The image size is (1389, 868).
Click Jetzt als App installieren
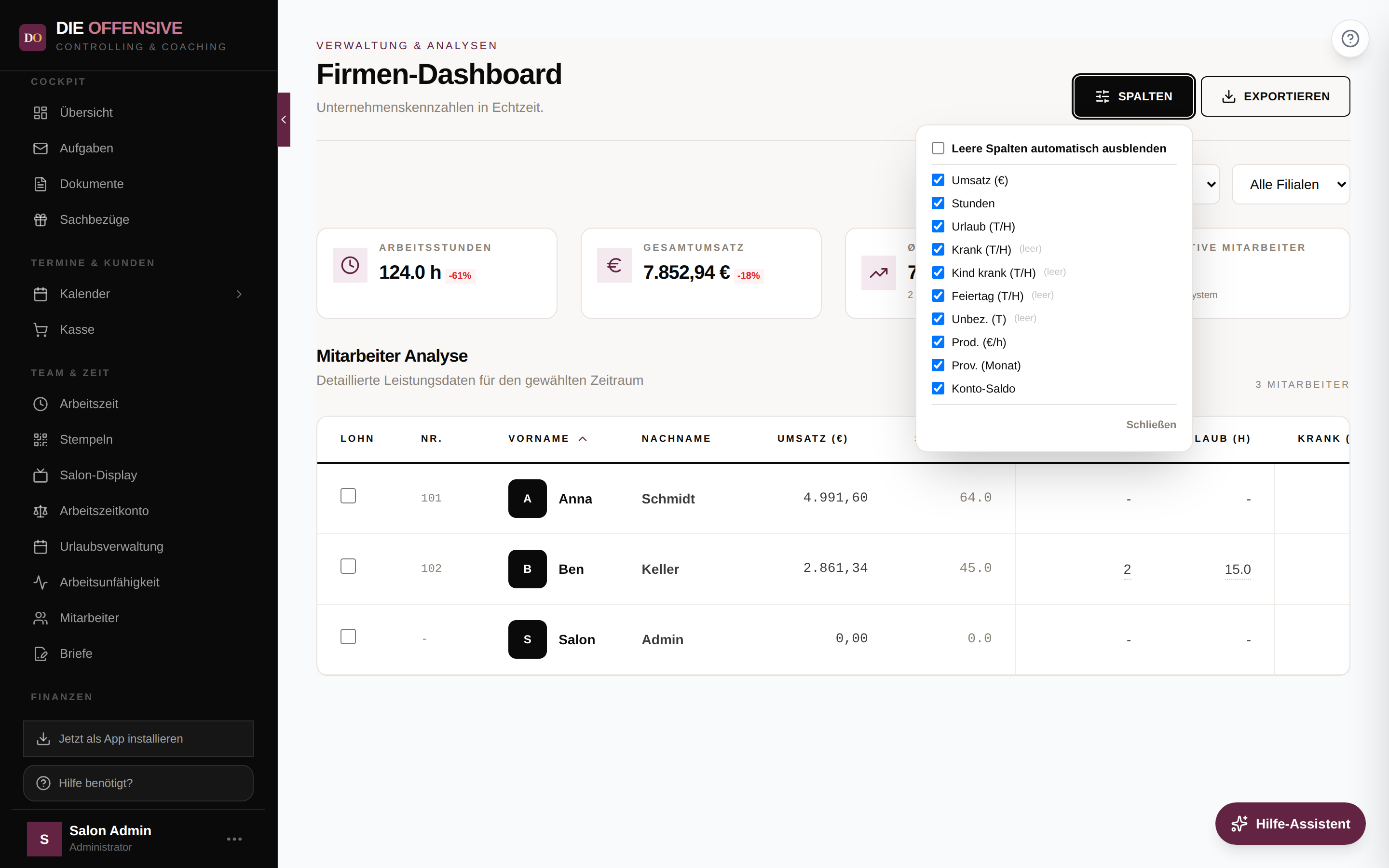pos(138,739)
